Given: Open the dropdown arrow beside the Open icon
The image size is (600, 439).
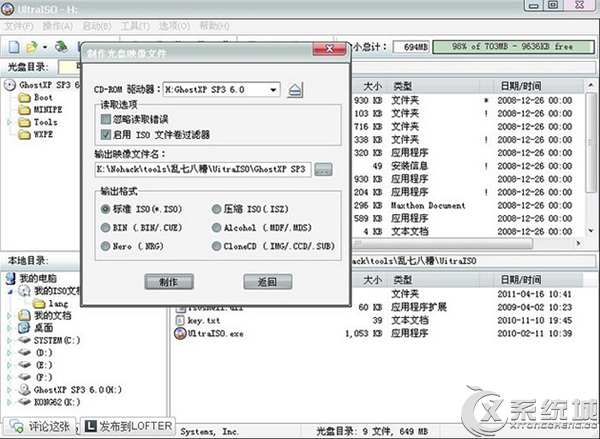Looking at the screenshot, I should point(45,47).
